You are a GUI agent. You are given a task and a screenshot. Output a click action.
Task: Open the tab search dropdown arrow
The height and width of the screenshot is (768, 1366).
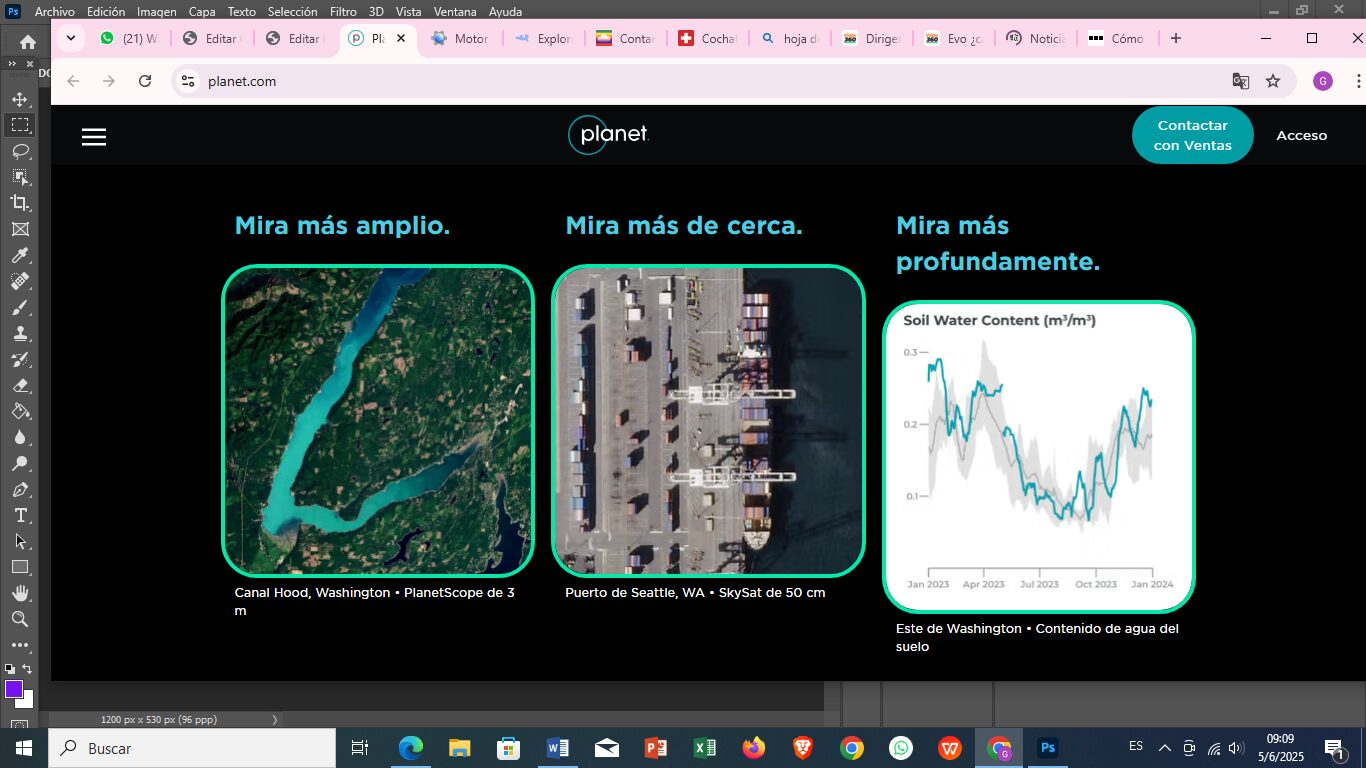point(71,39)
